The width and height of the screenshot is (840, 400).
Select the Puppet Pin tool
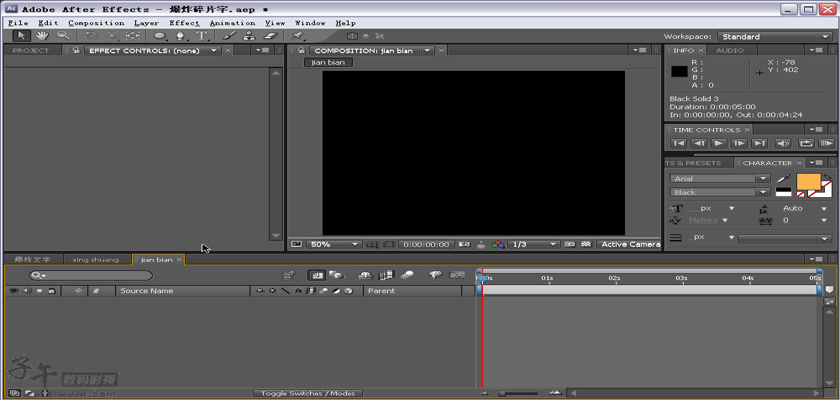click(x=298, y=36)
